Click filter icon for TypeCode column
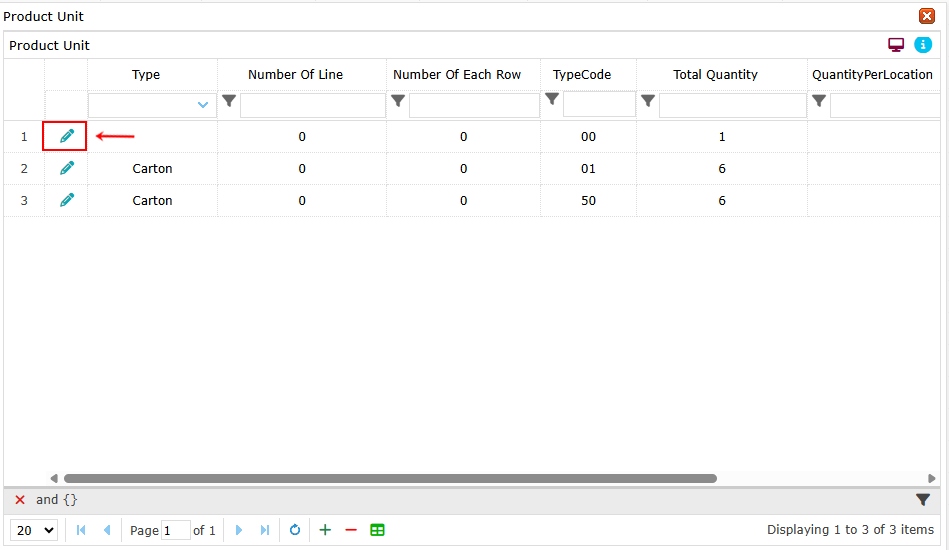Viewport: 949px width, 550px height. [x=552, y=99]
